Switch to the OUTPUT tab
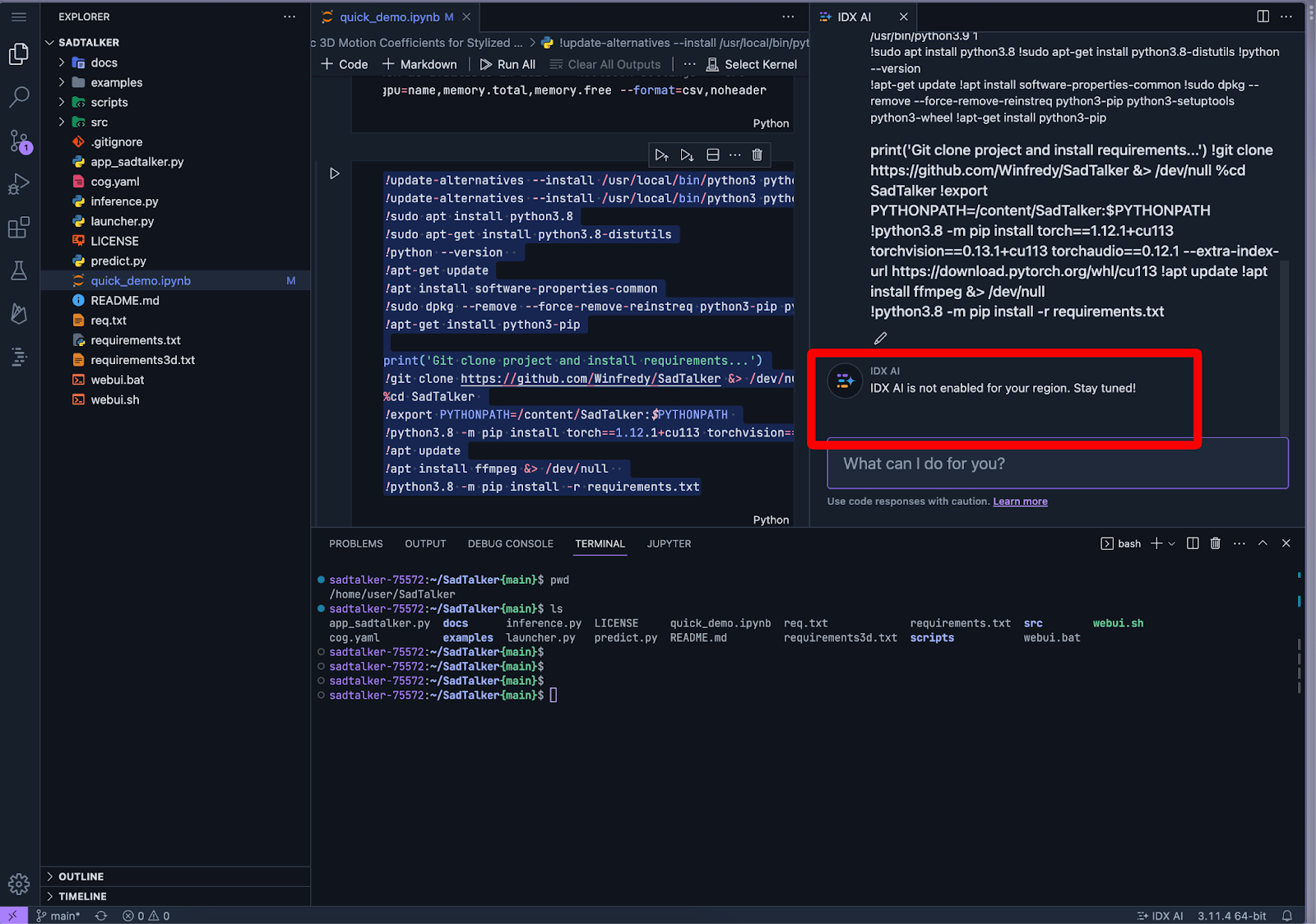 pyautogui.click(x=425, y=543)
